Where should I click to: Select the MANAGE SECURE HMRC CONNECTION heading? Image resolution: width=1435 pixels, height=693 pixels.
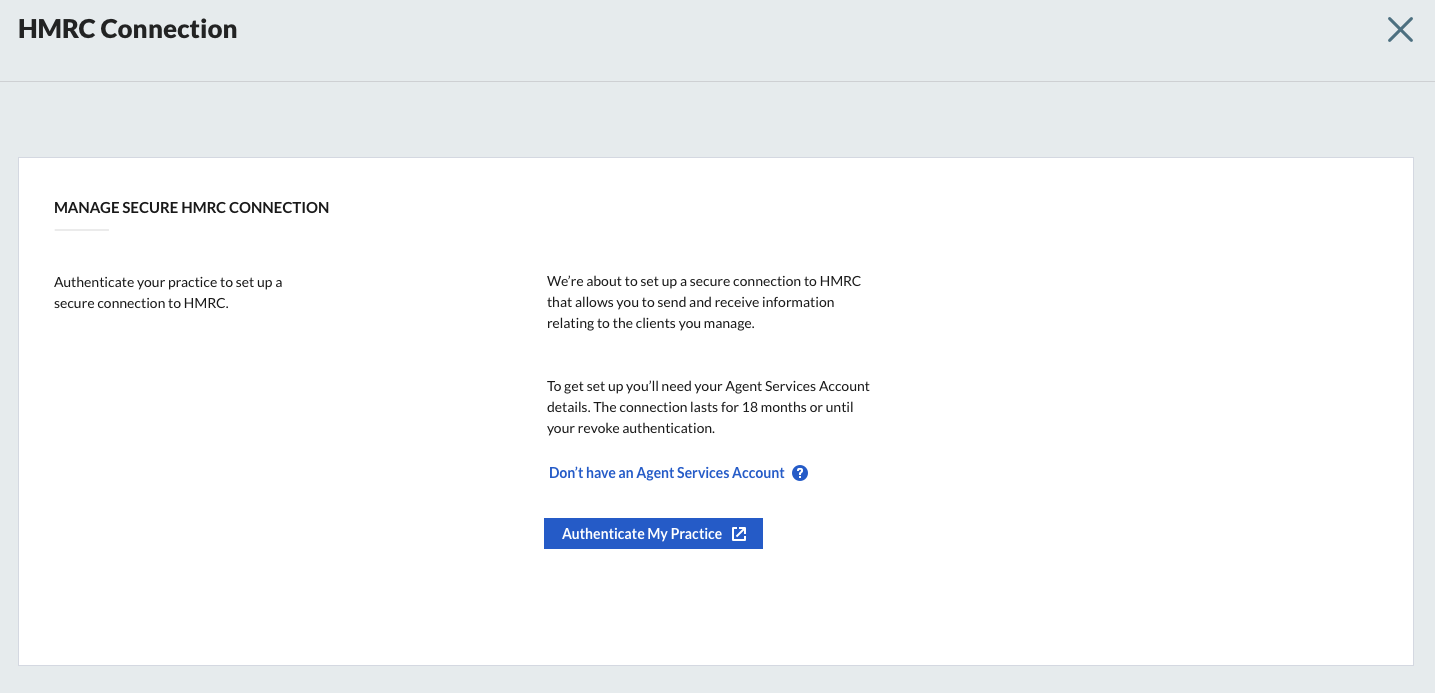click(191, 208)
